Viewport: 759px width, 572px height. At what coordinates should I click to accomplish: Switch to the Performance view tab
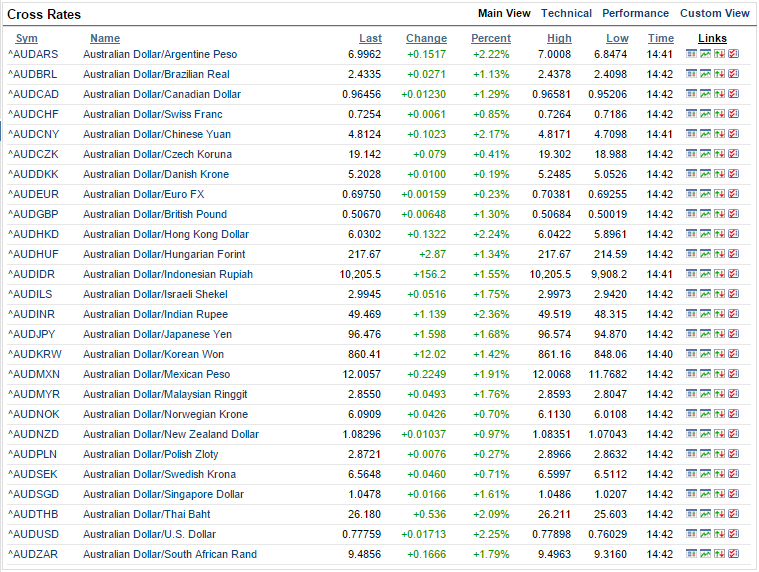(635, 14)
